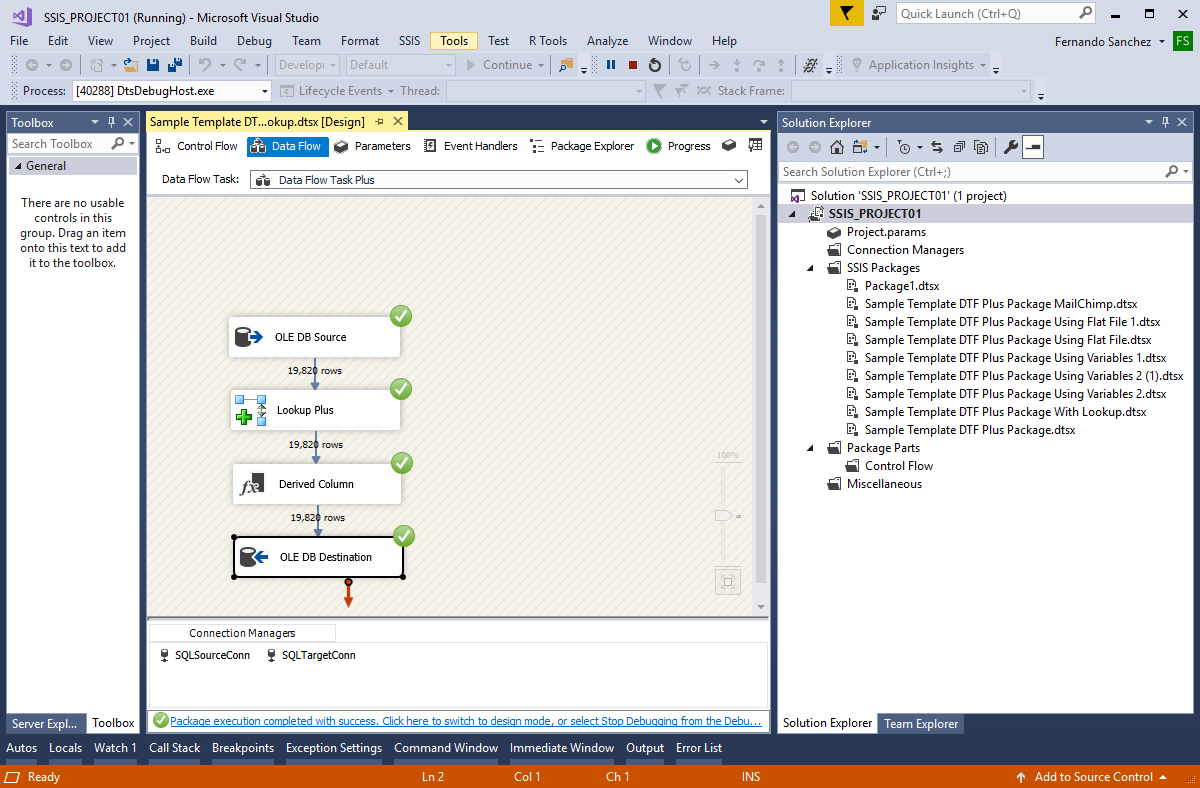Collapse All nodes in Solution Explorer

[959, 147]
